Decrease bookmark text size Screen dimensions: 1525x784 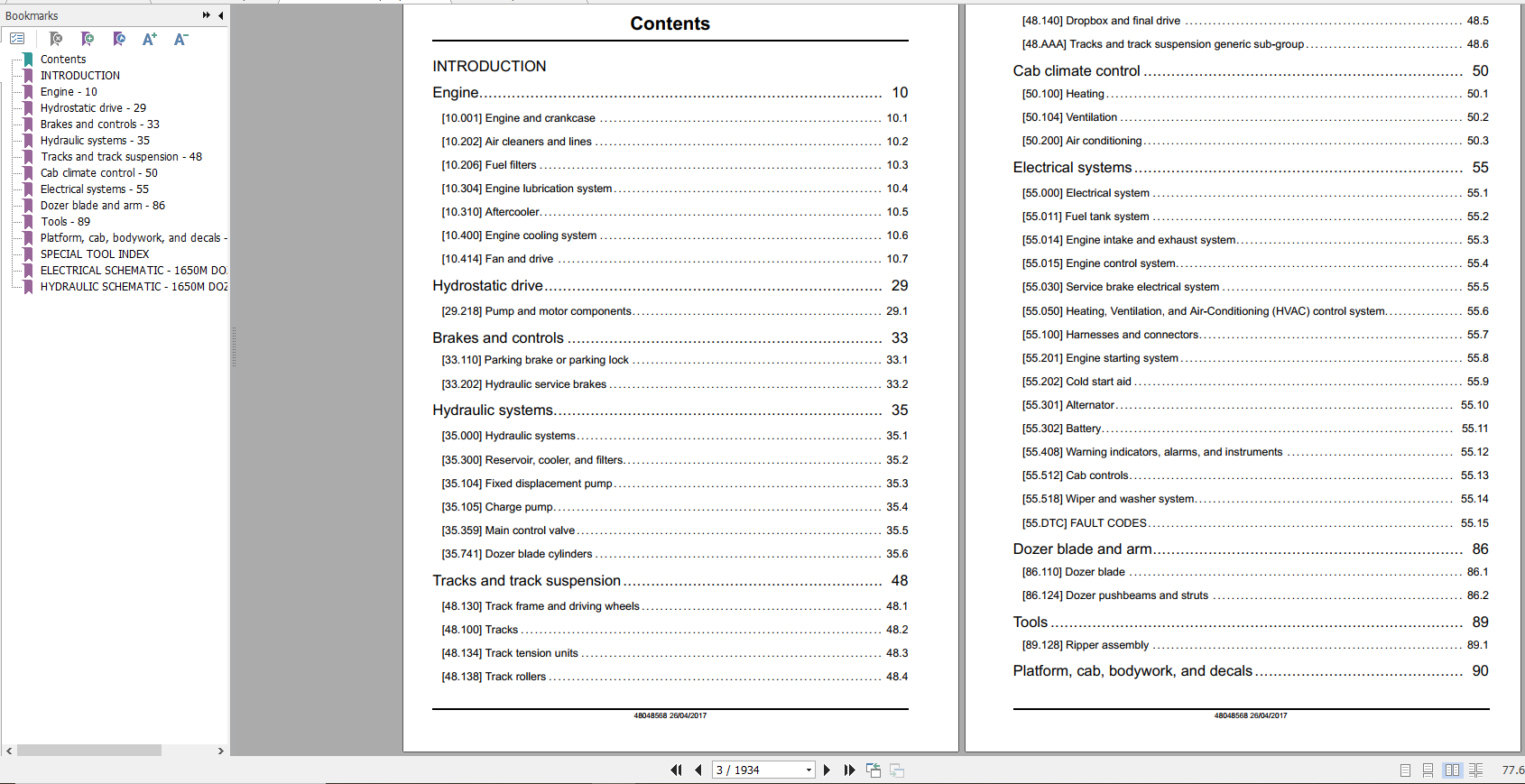tap(180, 39)
